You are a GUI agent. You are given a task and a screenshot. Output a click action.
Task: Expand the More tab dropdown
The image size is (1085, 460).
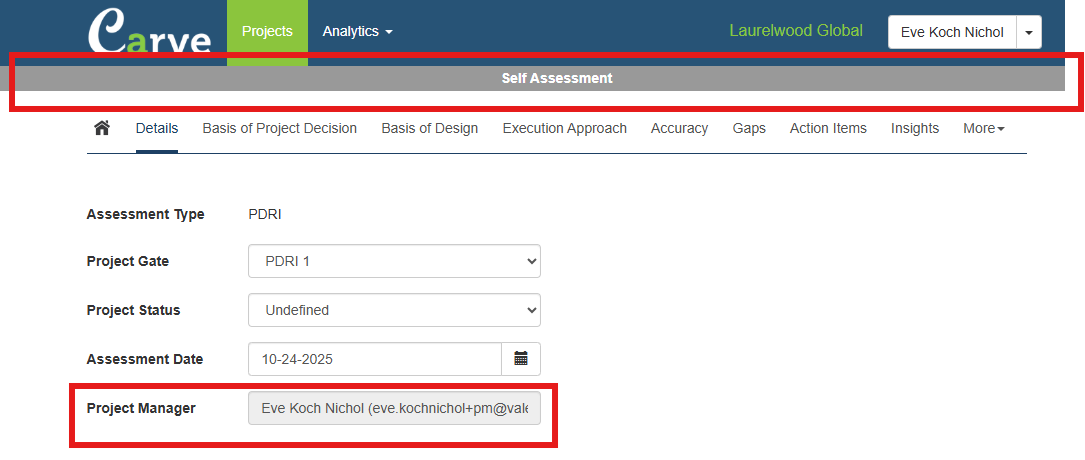pos(983,128)
